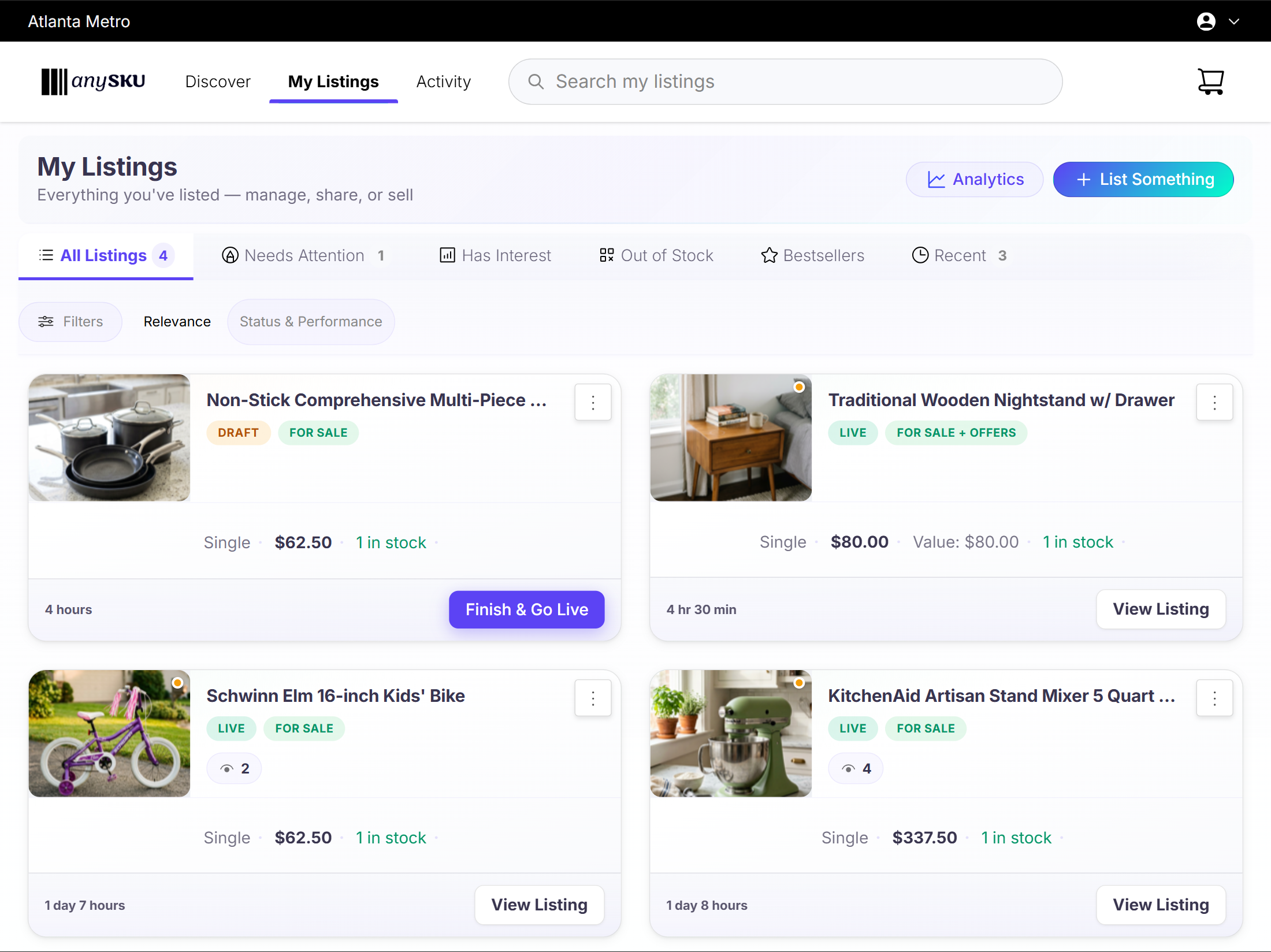Open options menu on Traditional Wooden Nightstand

(x=1214, y=402)
